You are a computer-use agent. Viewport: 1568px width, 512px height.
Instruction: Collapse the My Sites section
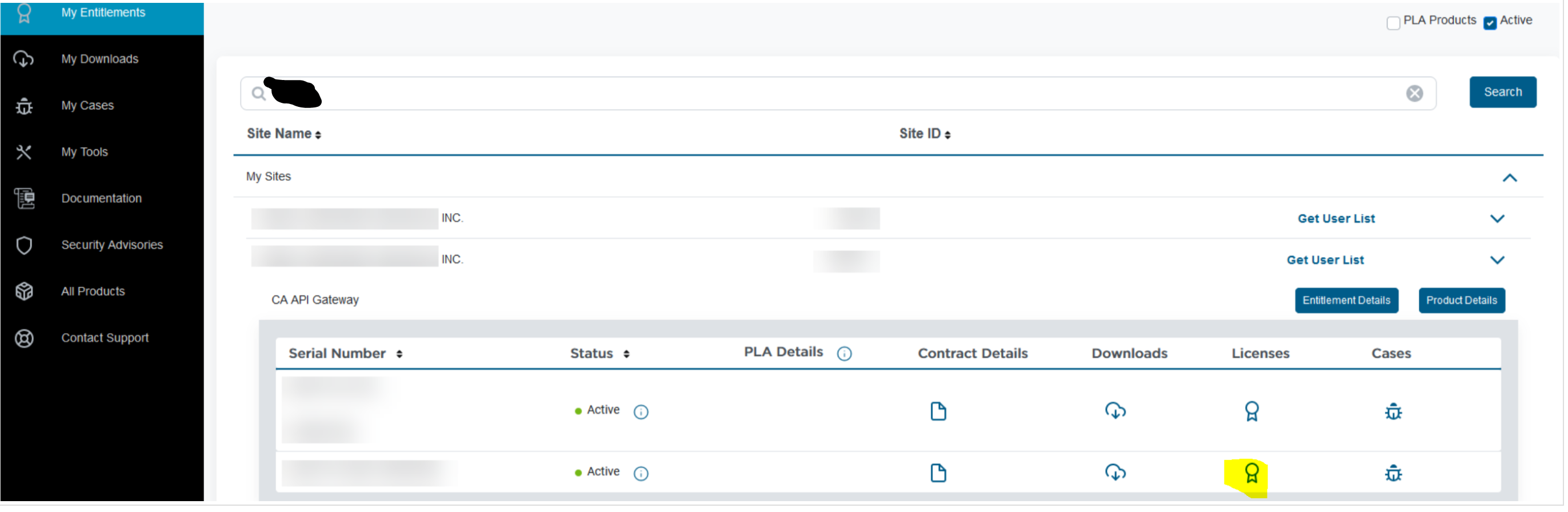[x=1509, y=178]
